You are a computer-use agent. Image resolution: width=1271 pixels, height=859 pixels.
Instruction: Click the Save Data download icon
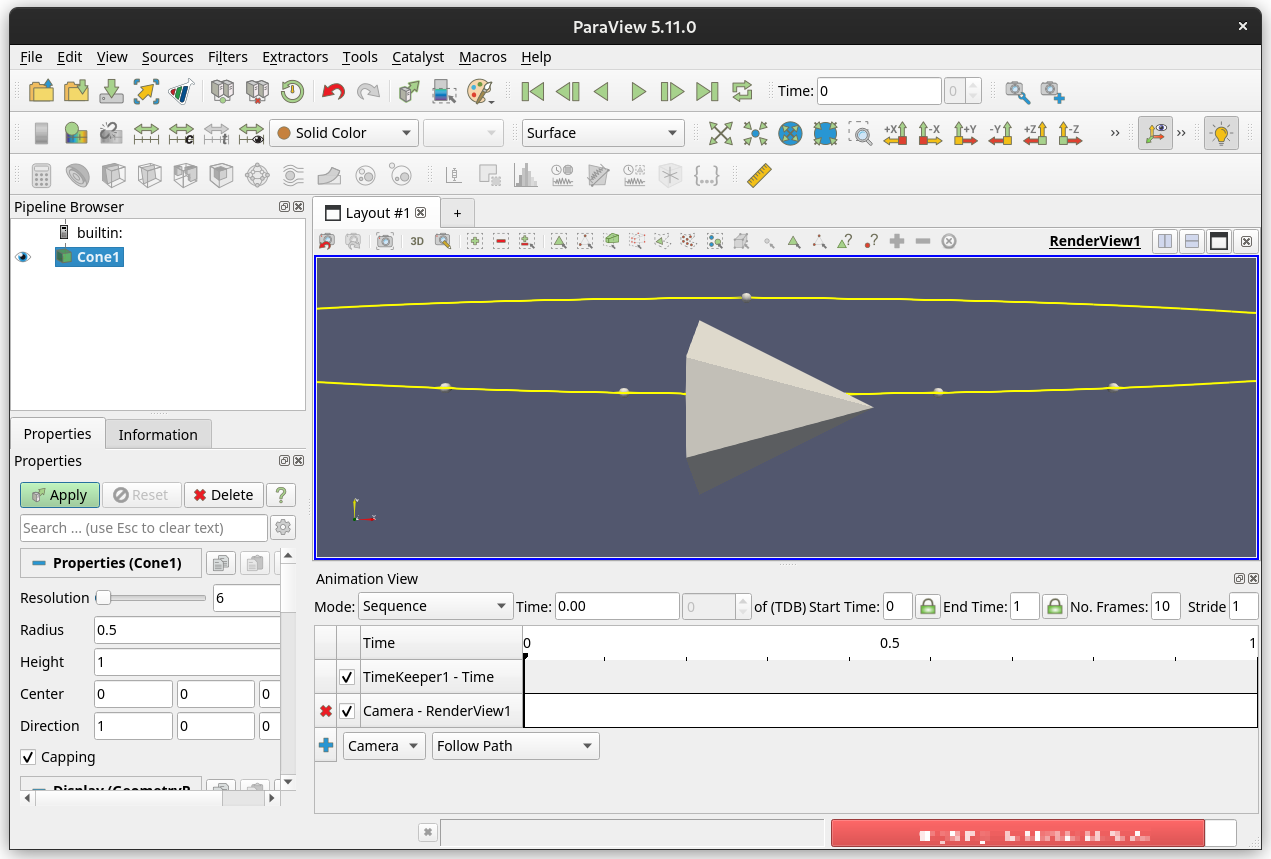pyautogui.click(x=112, y=92)
